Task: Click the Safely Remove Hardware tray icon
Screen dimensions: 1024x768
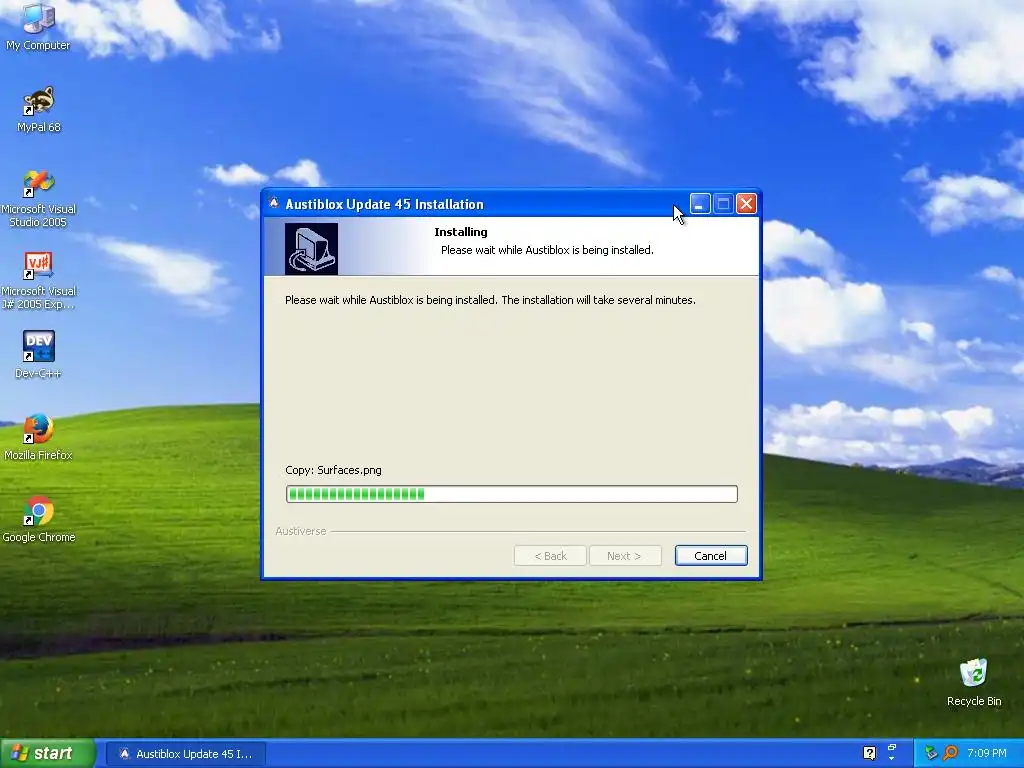Action: [931, 753]
